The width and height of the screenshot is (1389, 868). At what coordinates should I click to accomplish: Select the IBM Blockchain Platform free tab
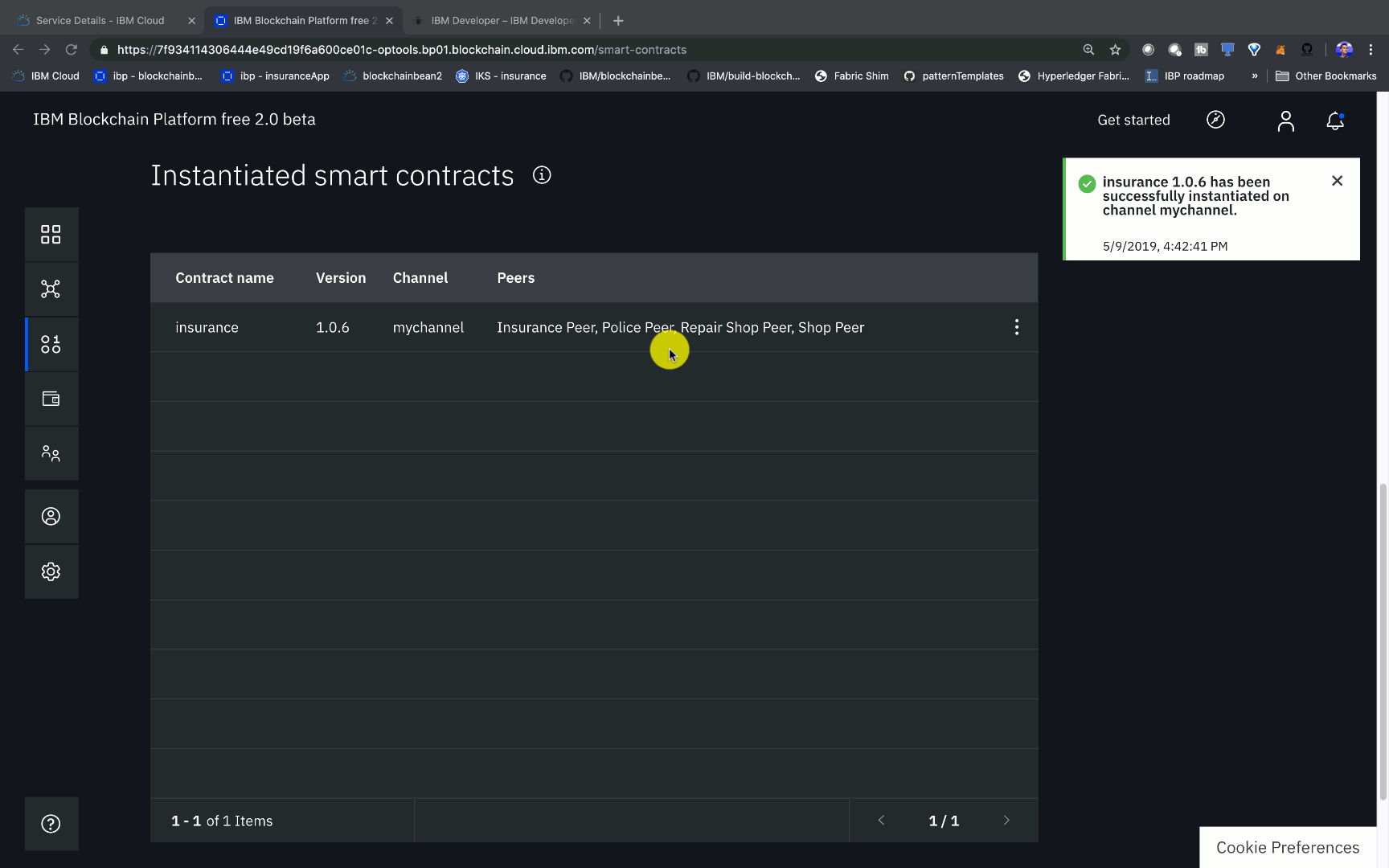point(304,21)
